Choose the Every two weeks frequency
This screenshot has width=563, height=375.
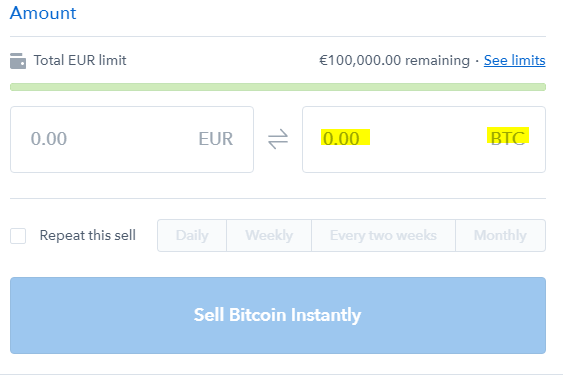pyautogui.click(x=383, y=236)
